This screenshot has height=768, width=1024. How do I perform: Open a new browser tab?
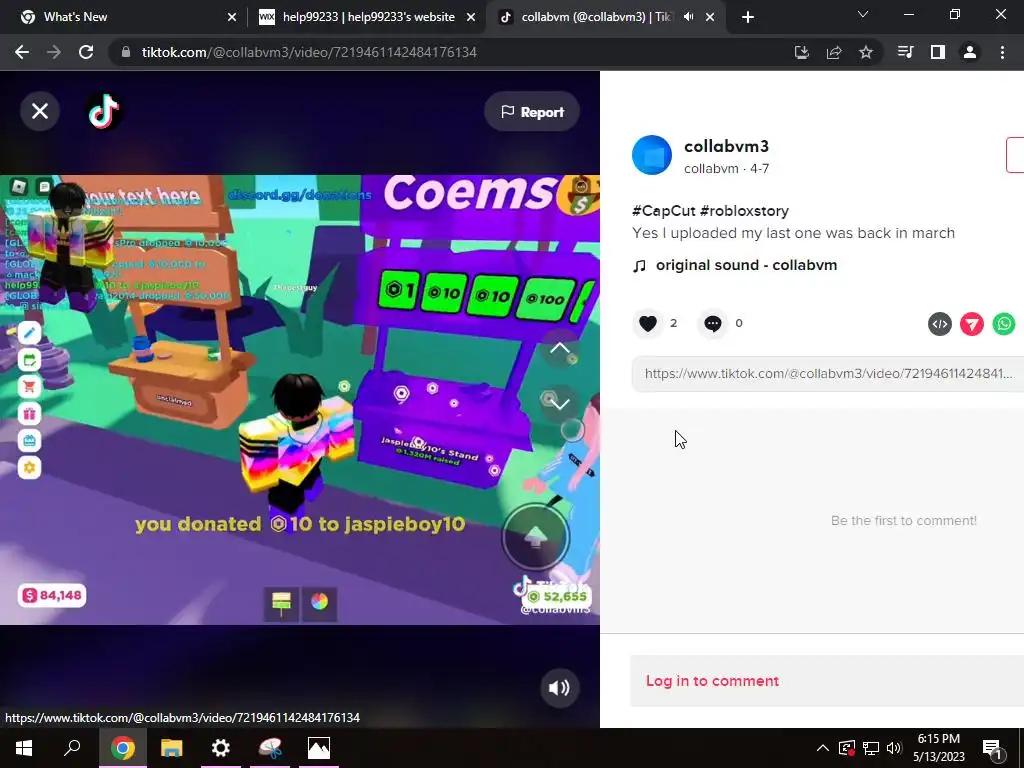748,18
